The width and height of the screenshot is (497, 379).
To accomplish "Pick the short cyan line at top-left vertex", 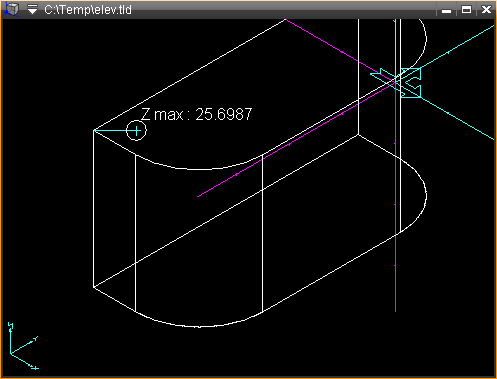I will coord(110,131).
